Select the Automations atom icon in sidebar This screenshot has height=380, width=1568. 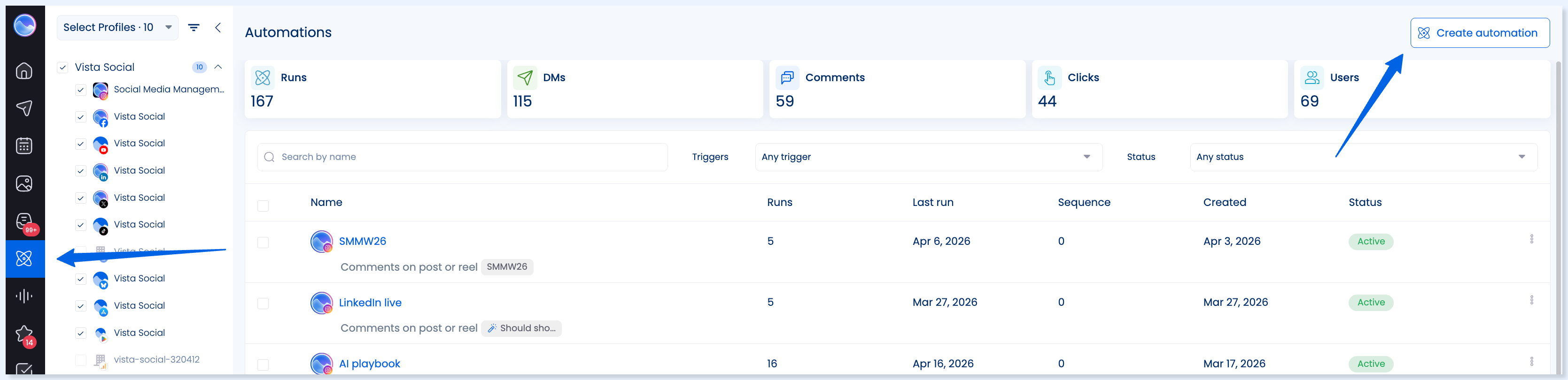click(x=24, y=258)
